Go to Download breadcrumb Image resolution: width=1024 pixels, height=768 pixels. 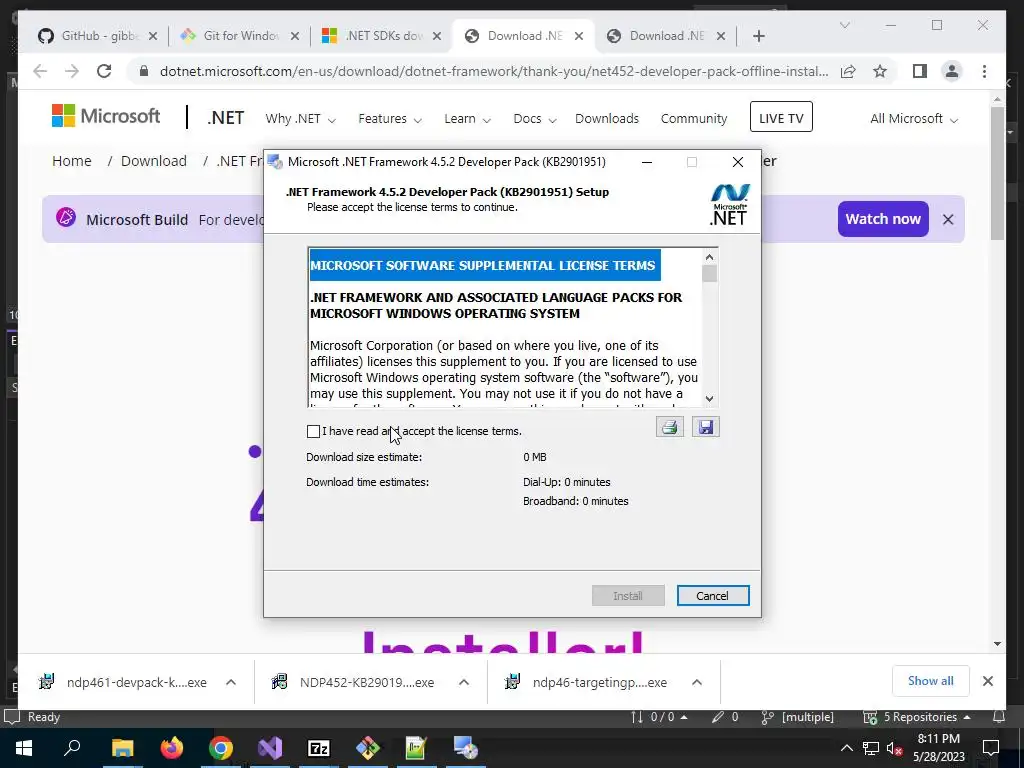(x=153, y=161)
